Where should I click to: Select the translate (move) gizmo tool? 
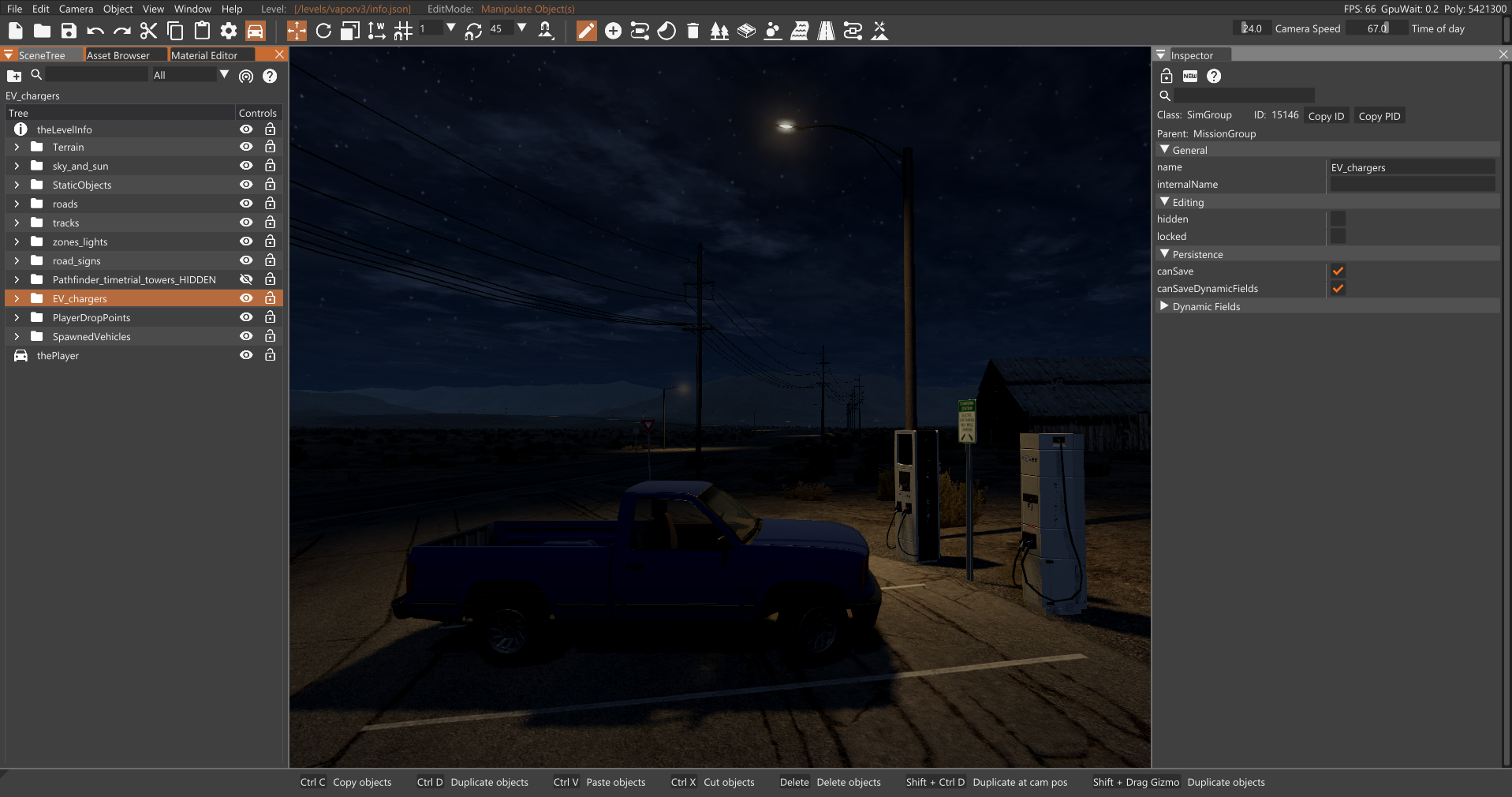coord(297,31)
